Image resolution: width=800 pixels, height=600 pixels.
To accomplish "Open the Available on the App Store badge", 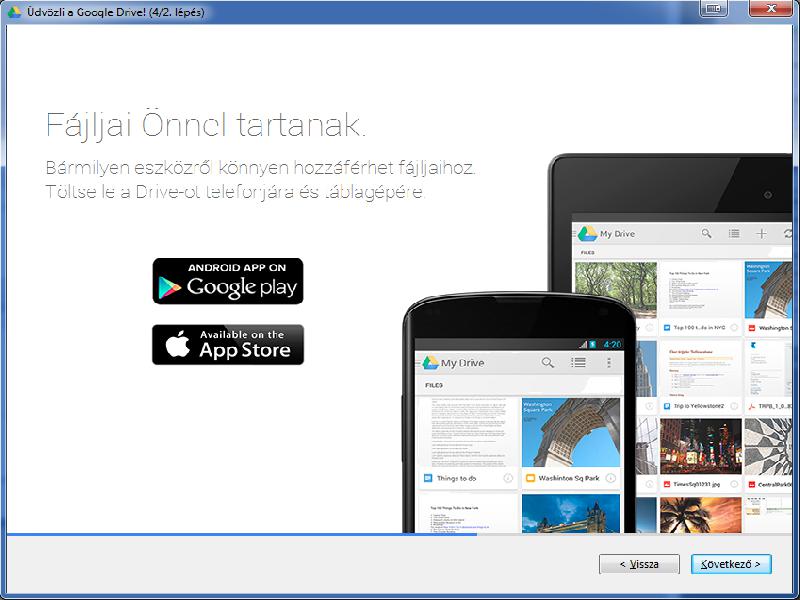I will point(228,344).
